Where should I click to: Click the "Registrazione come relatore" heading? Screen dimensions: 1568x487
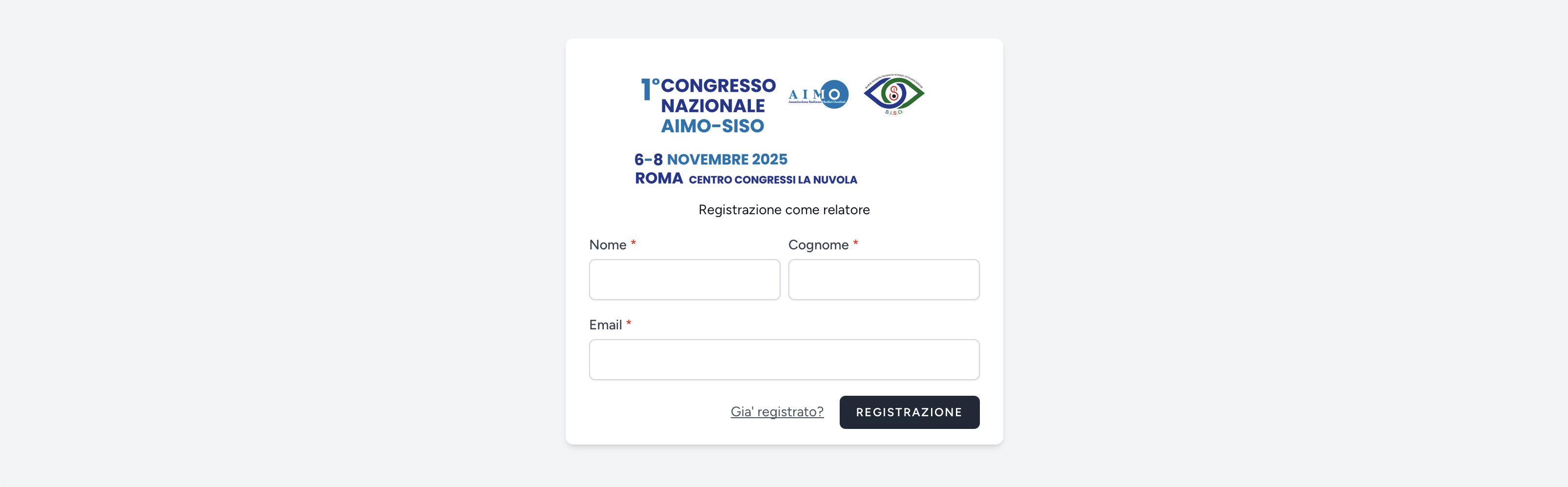784,210
